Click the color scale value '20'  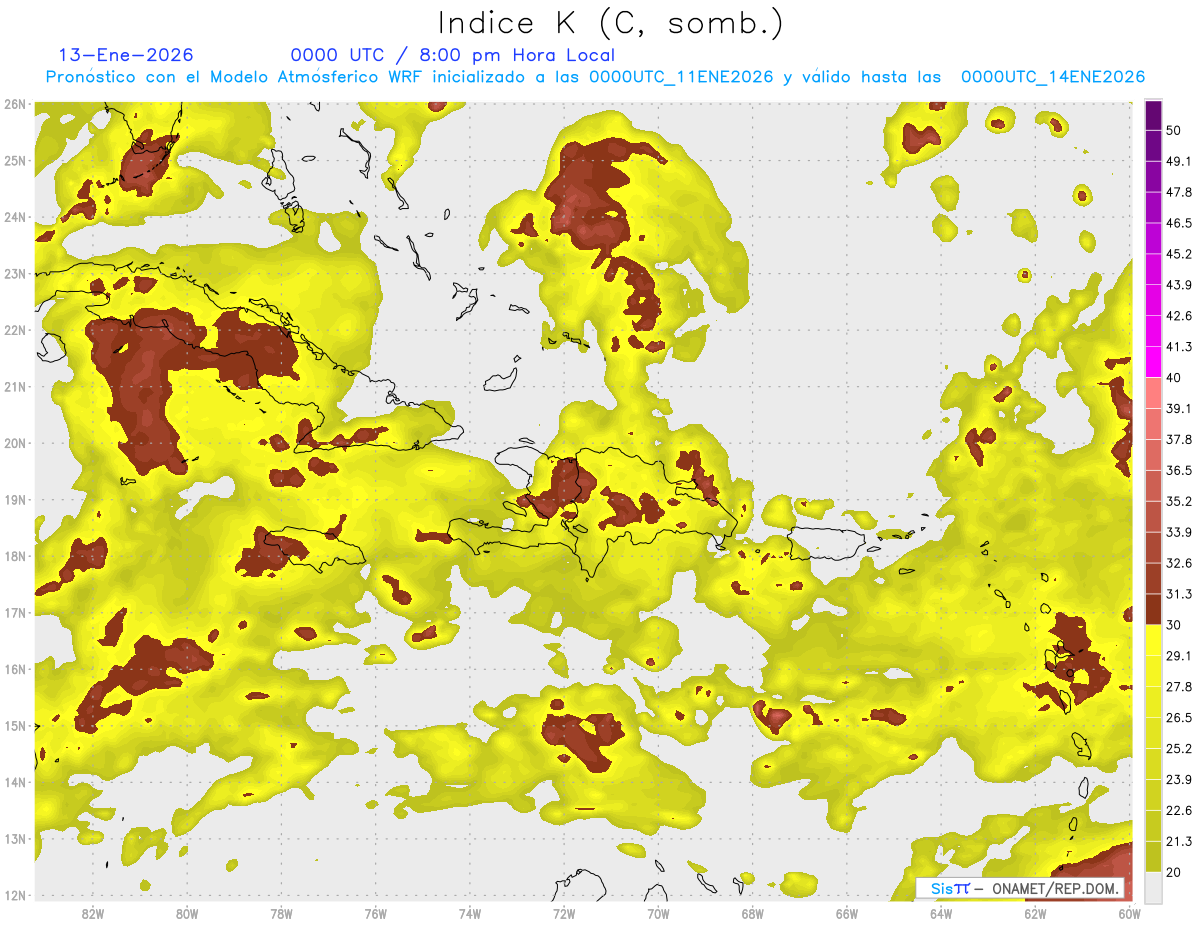1175,872
